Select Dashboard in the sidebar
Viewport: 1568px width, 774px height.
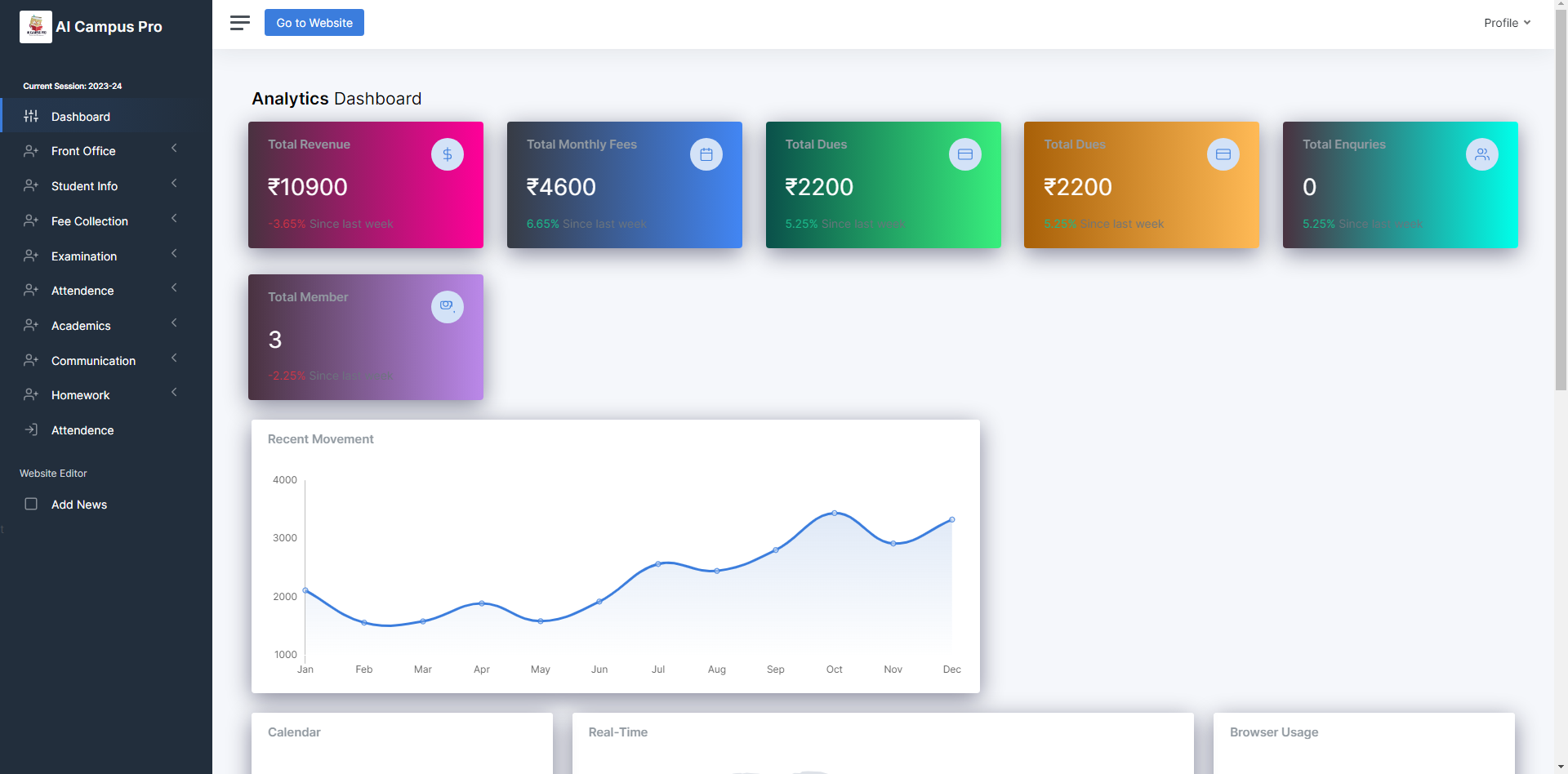[x=80, y=117]
